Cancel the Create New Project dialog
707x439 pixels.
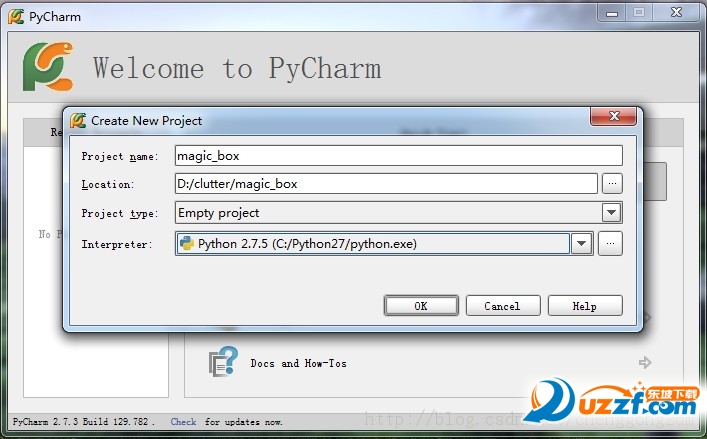(x=503, y=306)
